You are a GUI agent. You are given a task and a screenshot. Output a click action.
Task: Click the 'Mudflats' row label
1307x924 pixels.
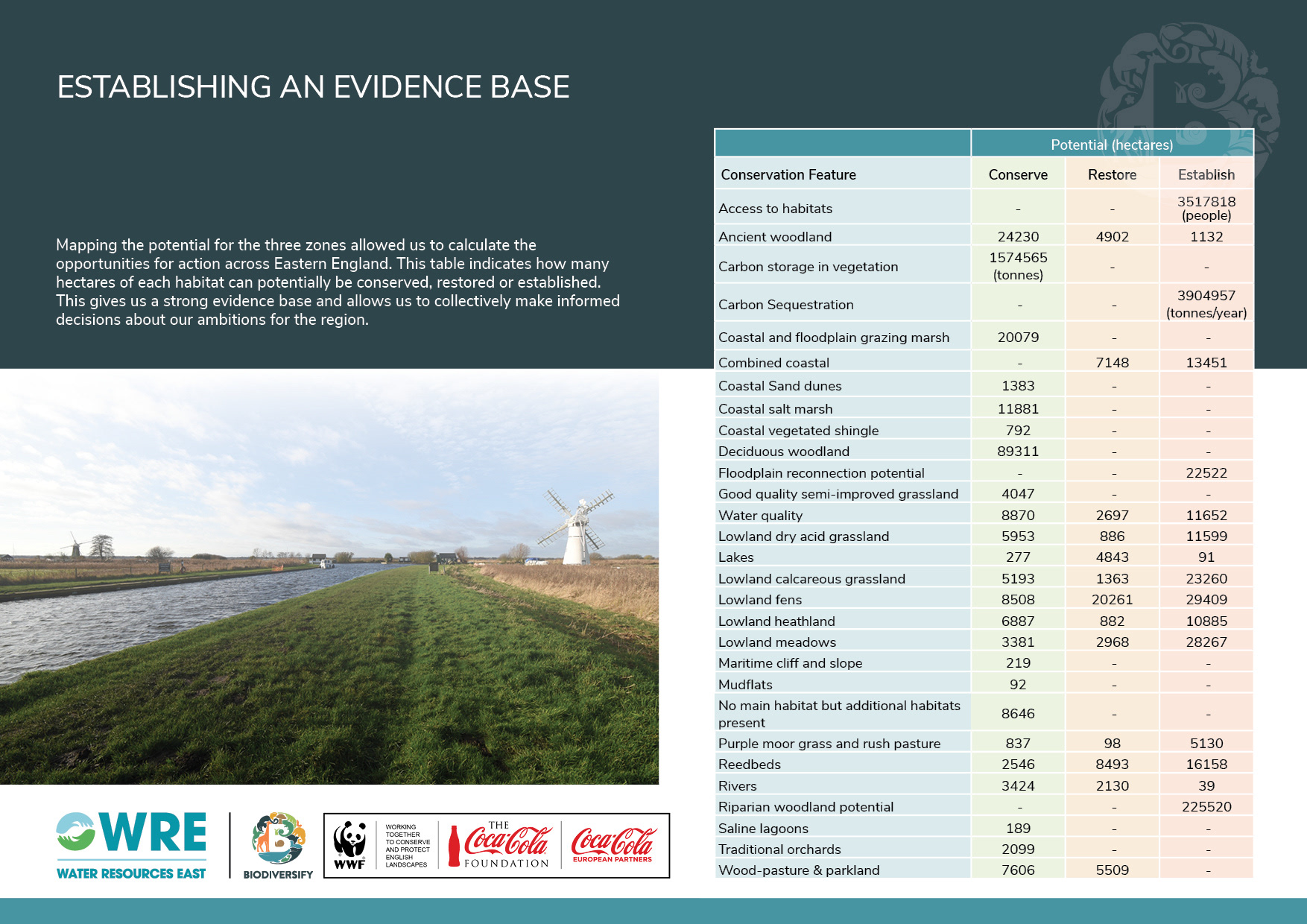tap(745, 685)
